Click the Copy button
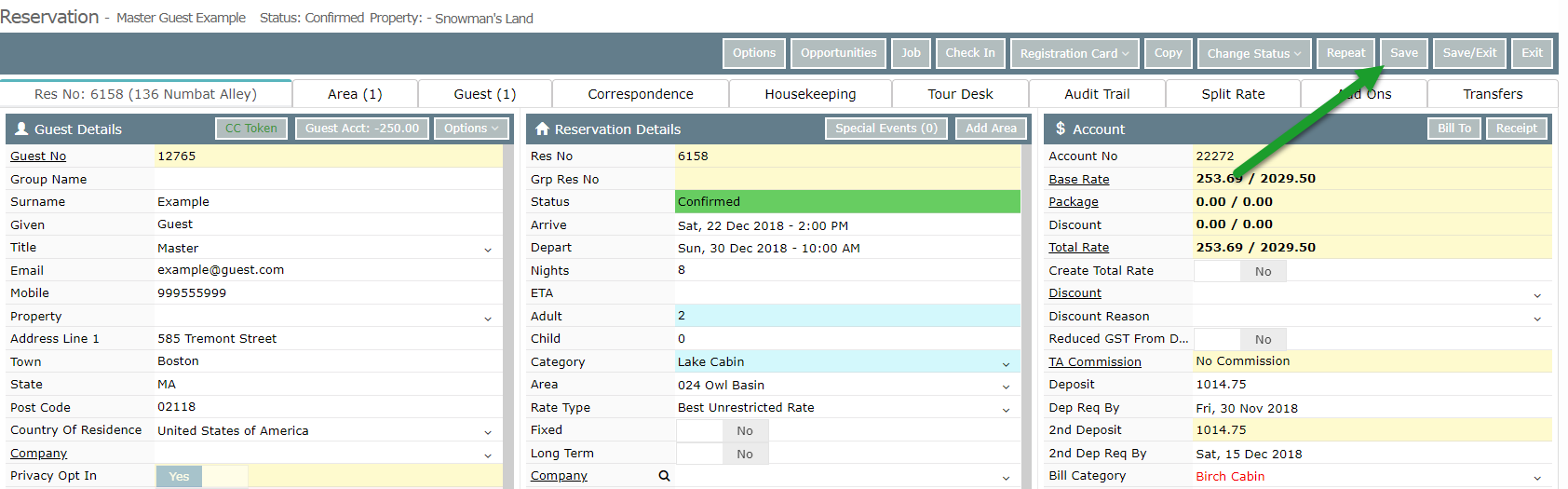 click(1168, 53)
